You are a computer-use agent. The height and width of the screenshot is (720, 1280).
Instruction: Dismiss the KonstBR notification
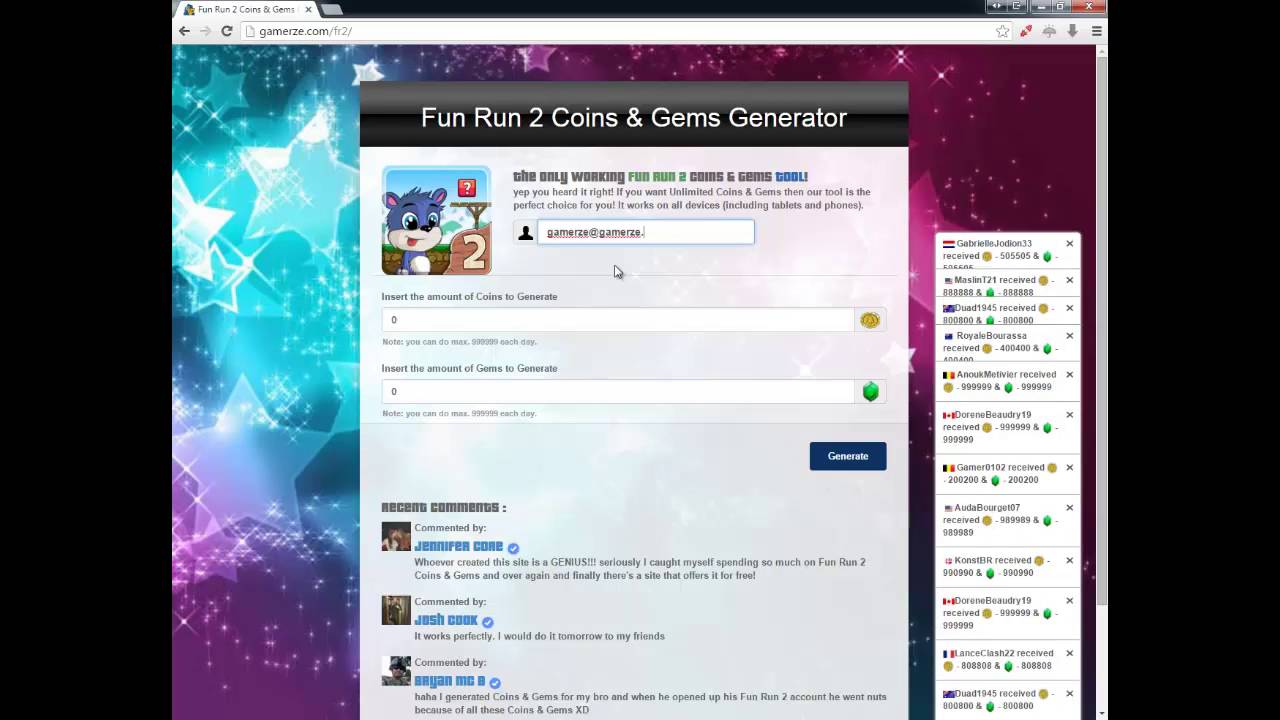1069,561
